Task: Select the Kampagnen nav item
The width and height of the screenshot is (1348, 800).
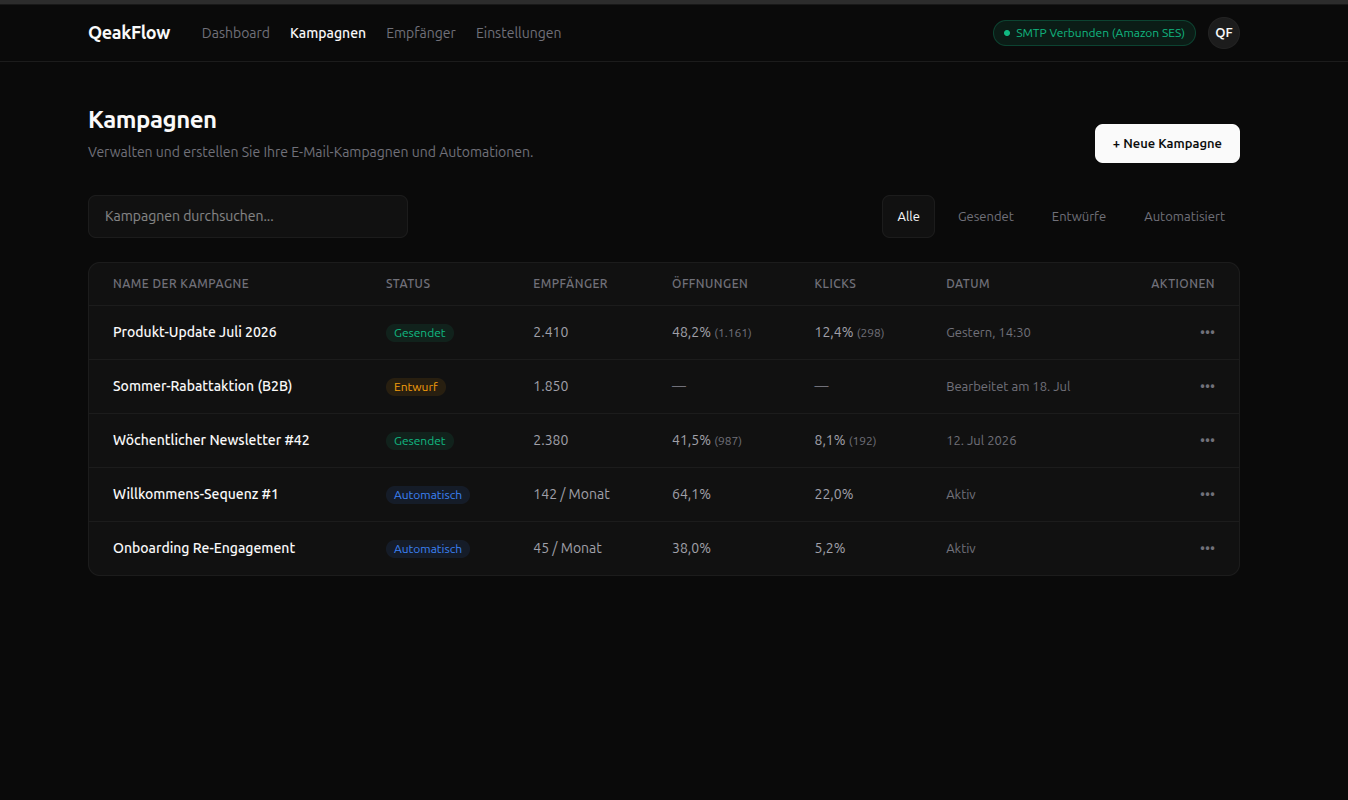Action: pos(328,33)
